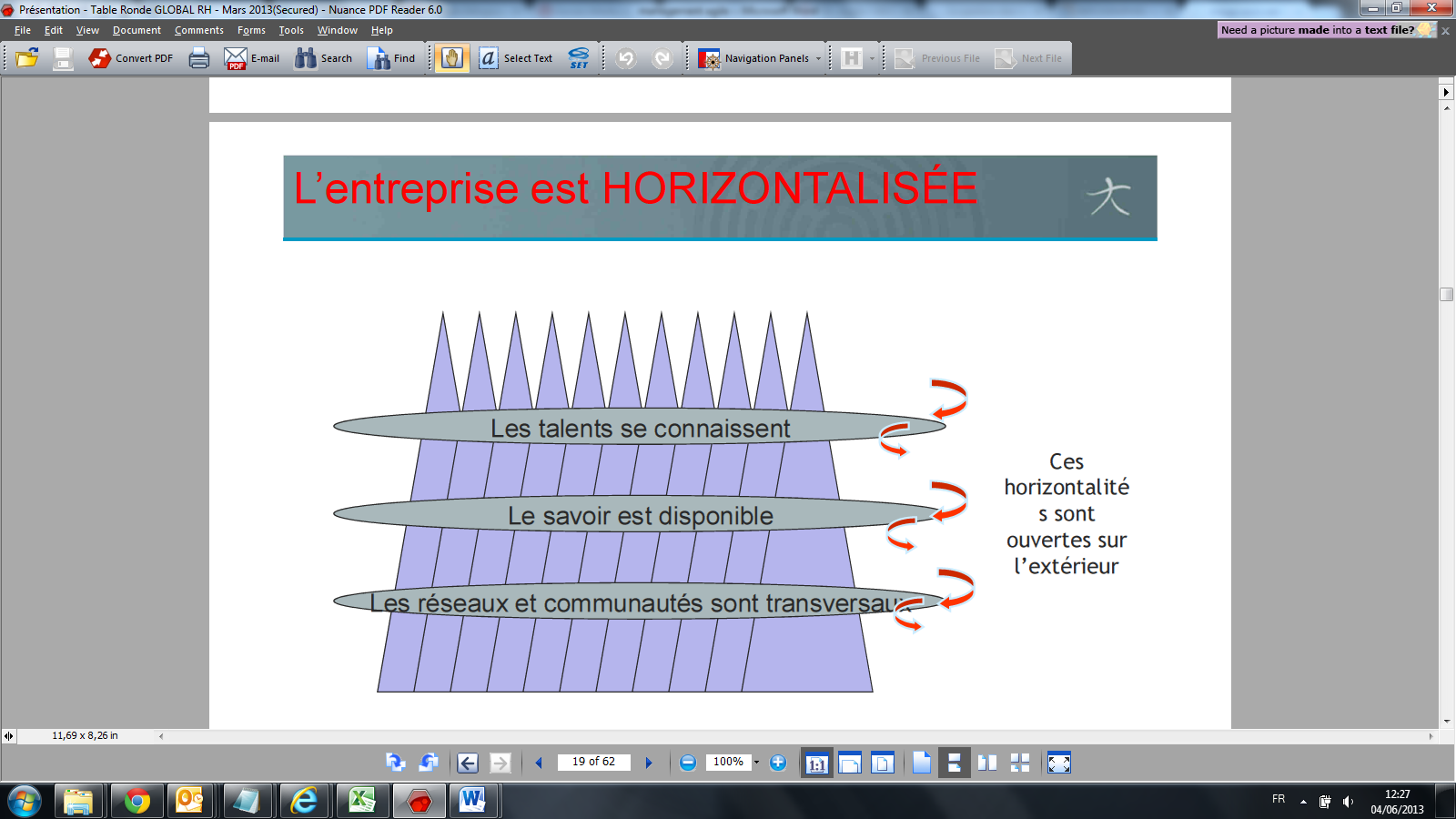This screenshot has width=1456, height=819.
Task: Select Fit Width view
Action: point(850,763)
